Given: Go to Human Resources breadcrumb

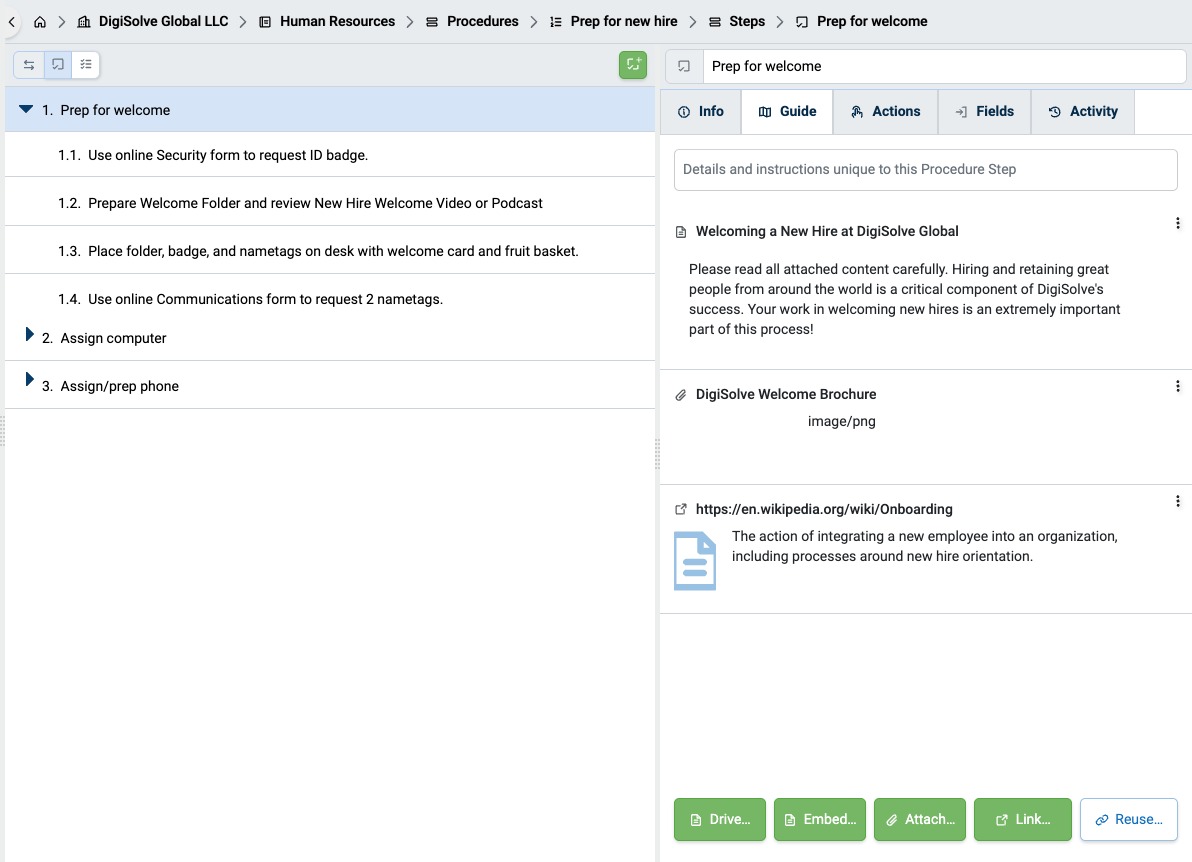Looking at the screenshot, I should (x=327, y=22).
